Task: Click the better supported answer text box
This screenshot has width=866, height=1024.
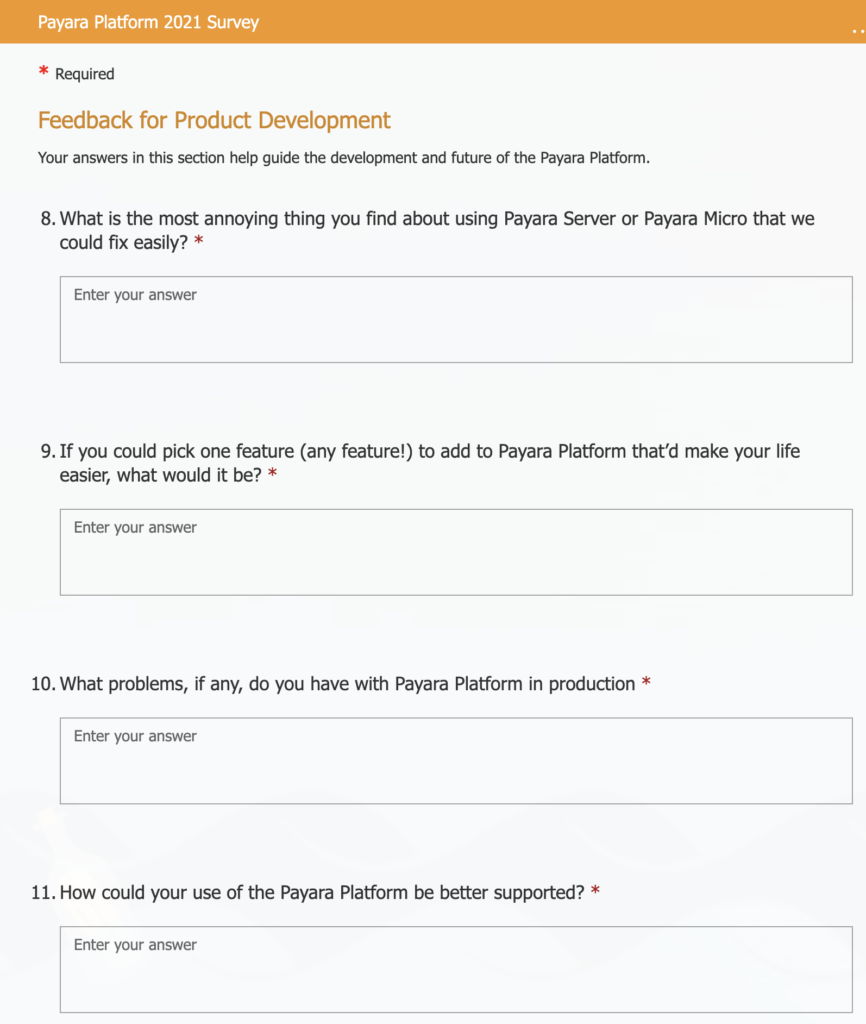Action: (456, 969)
